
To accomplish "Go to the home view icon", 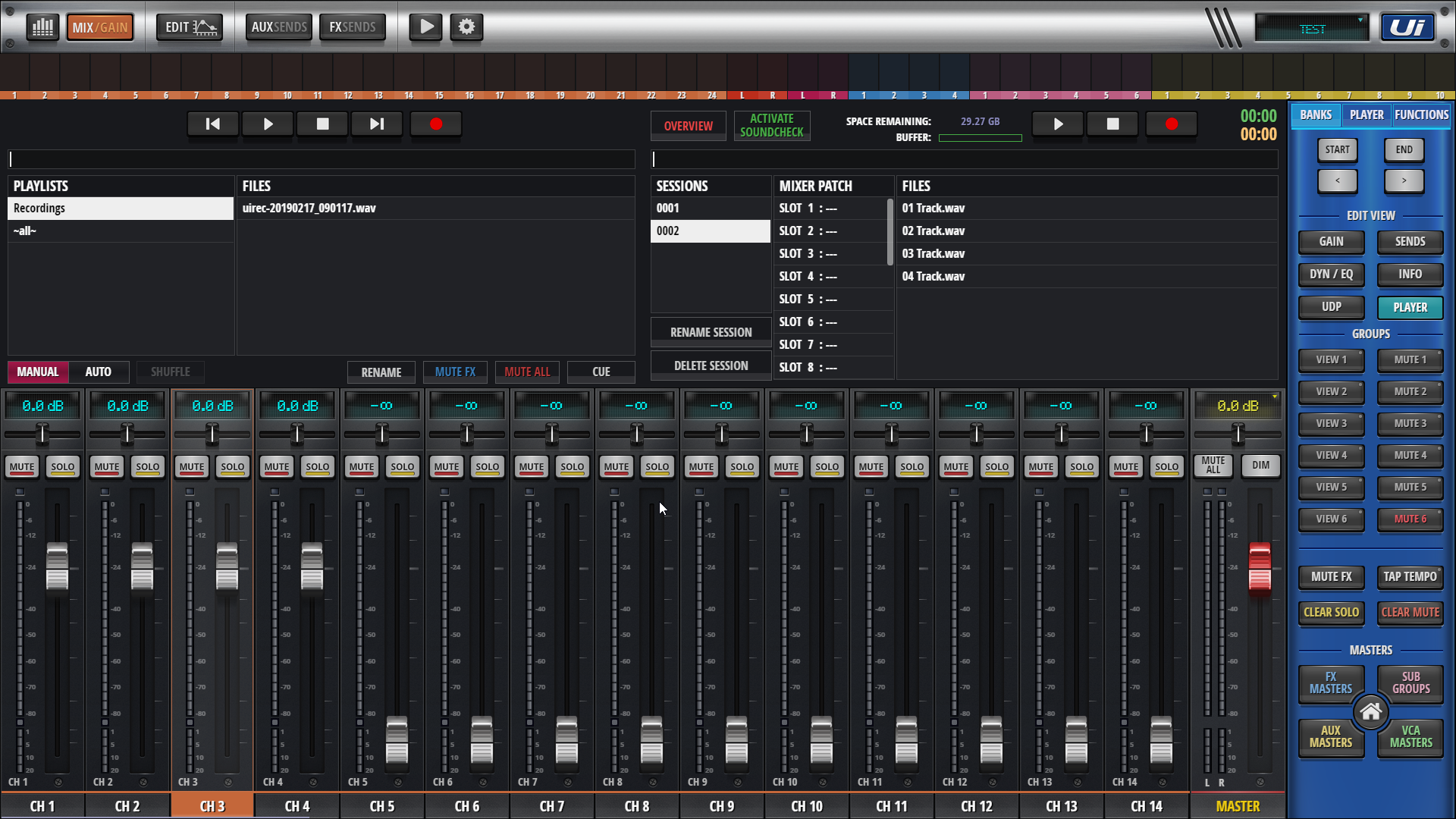I will click(x=1370, y=712).
